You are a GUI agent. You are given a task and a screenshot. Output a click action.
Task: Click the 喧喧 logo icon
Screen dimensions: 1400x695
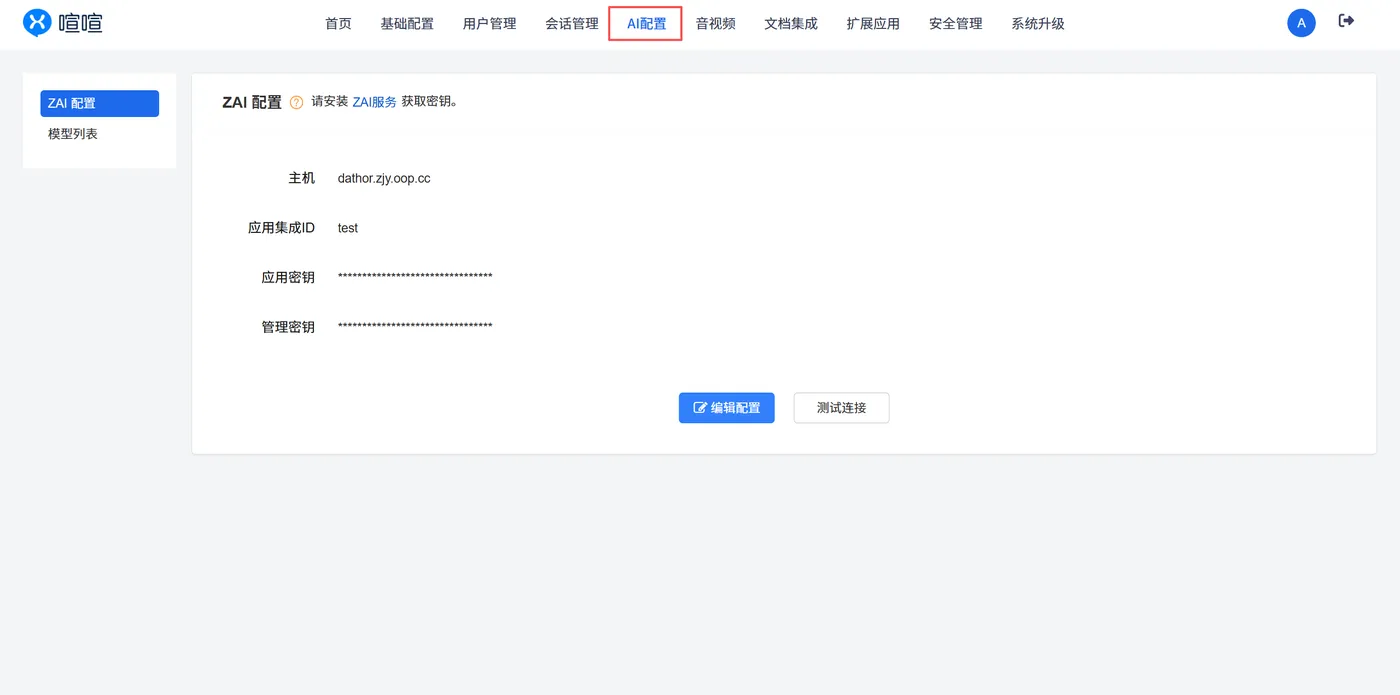(37, 22)
